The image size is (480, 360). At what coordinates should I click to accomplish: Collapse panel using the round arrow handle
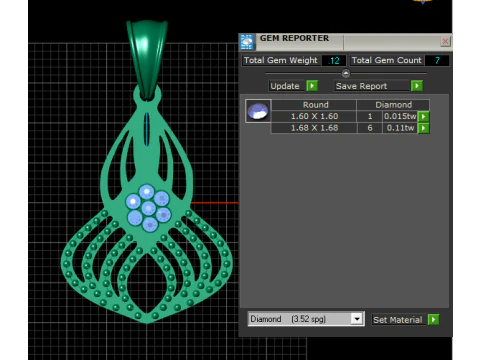coord(346,73)
